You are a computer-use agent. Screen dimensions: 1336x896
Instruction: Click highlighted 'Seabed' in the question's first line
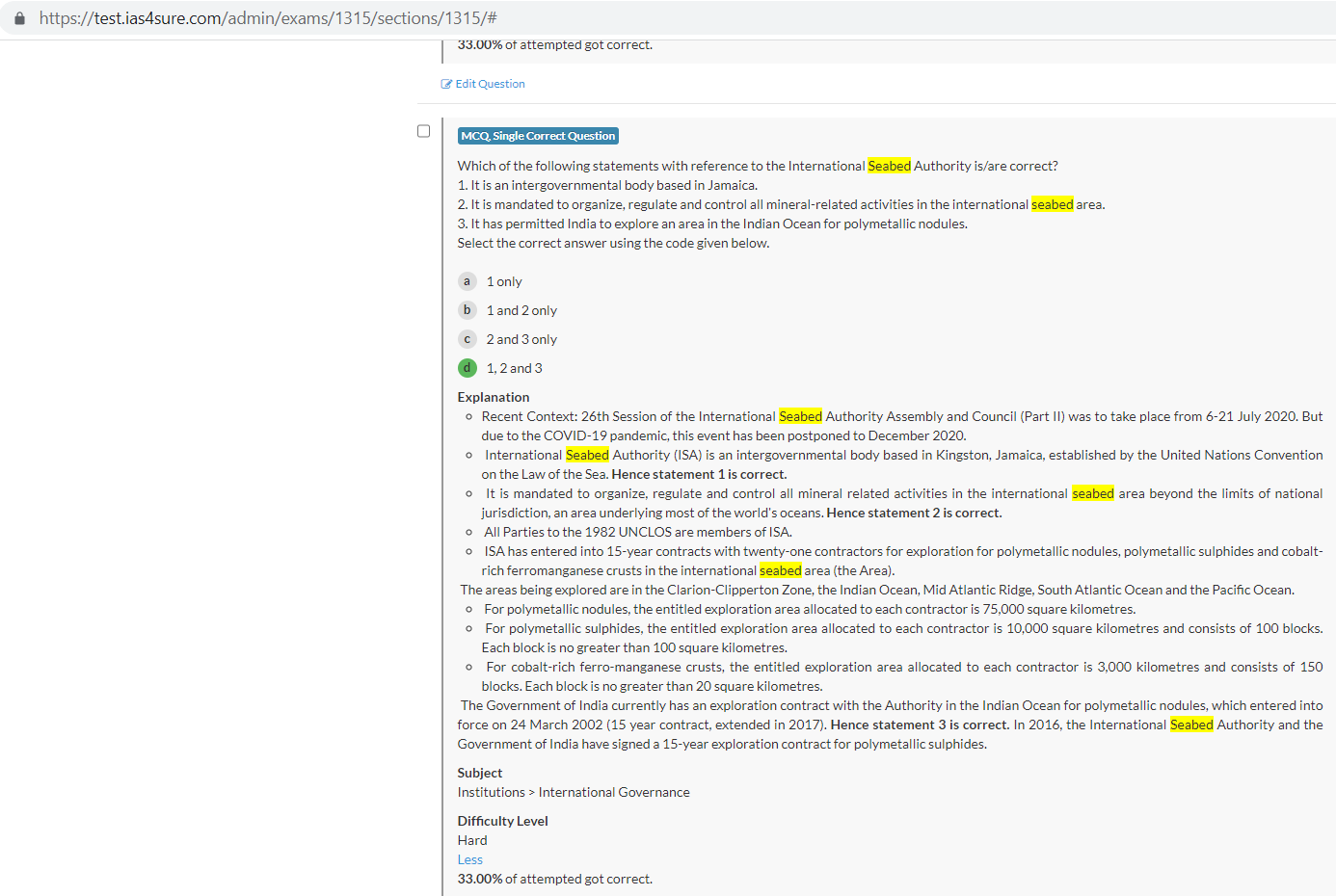pos(889,166)
